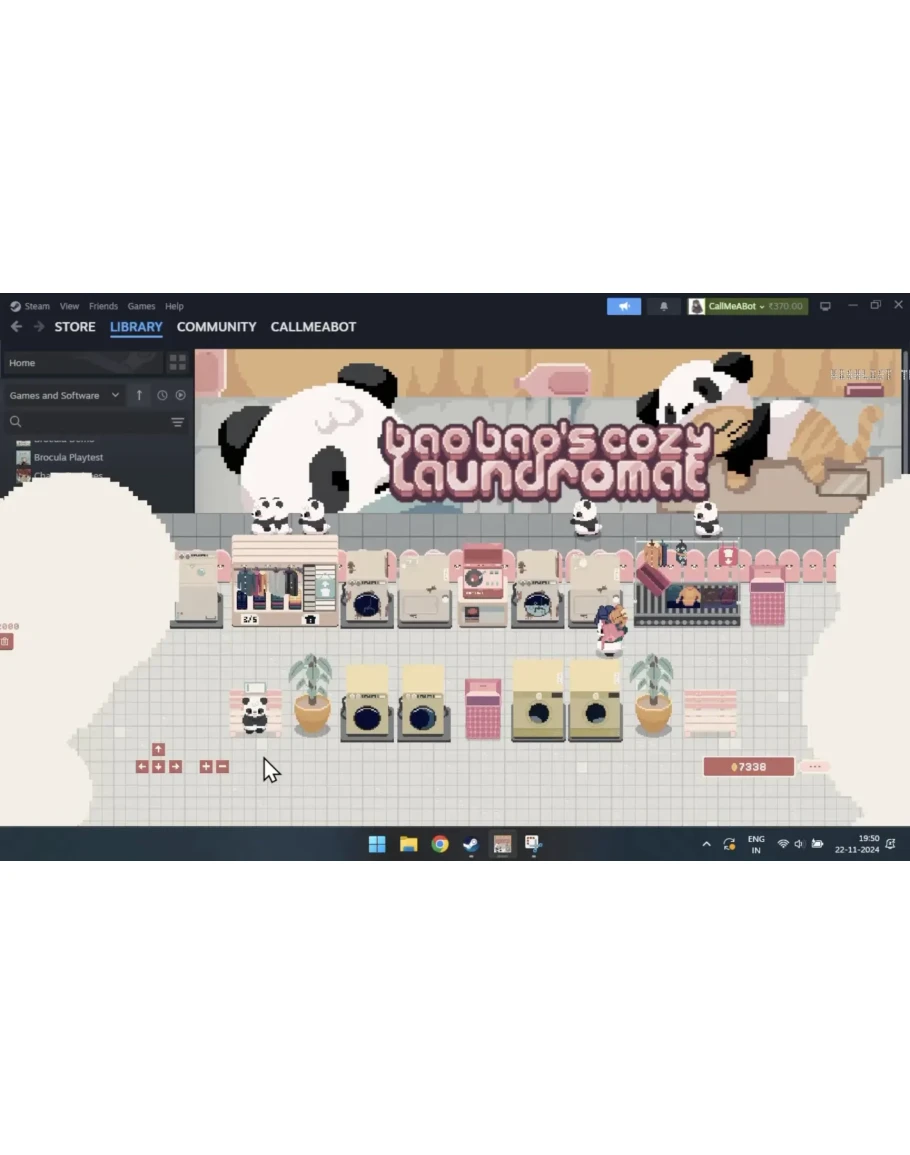Image resolution: width=910 pixels, height=1155 pixels.
Task: Open advanced filter options beside search
Action: tap(177, 422)
